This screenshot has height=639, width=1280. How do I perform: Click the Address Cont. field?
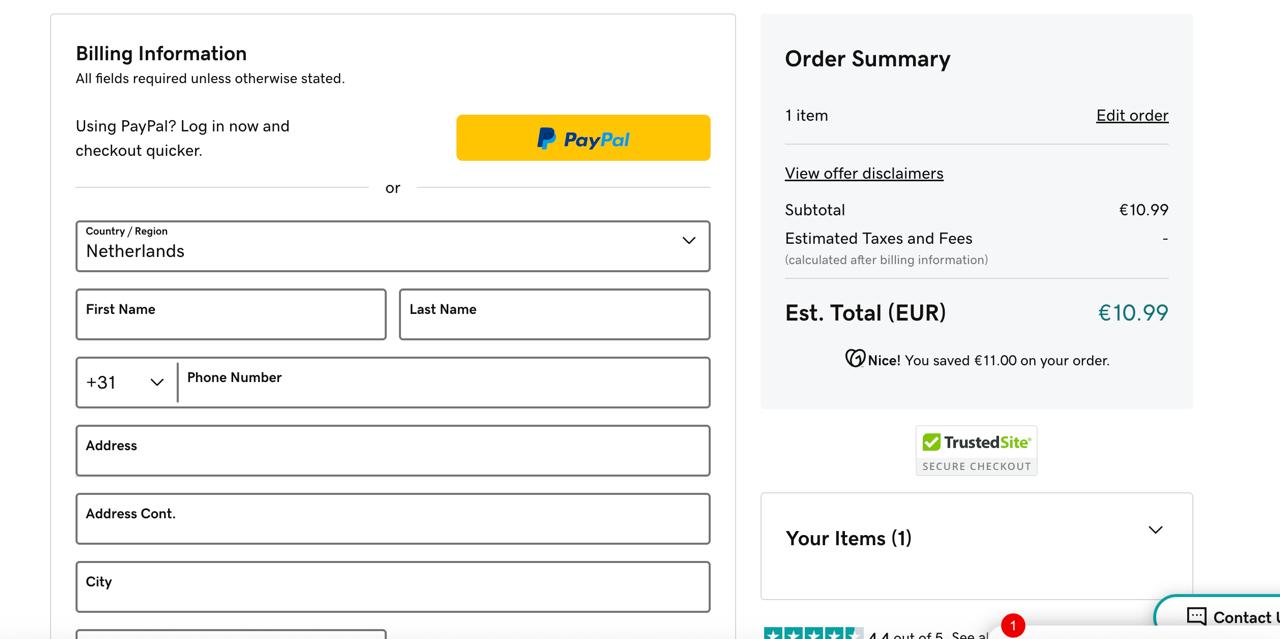tap(393, 518)
